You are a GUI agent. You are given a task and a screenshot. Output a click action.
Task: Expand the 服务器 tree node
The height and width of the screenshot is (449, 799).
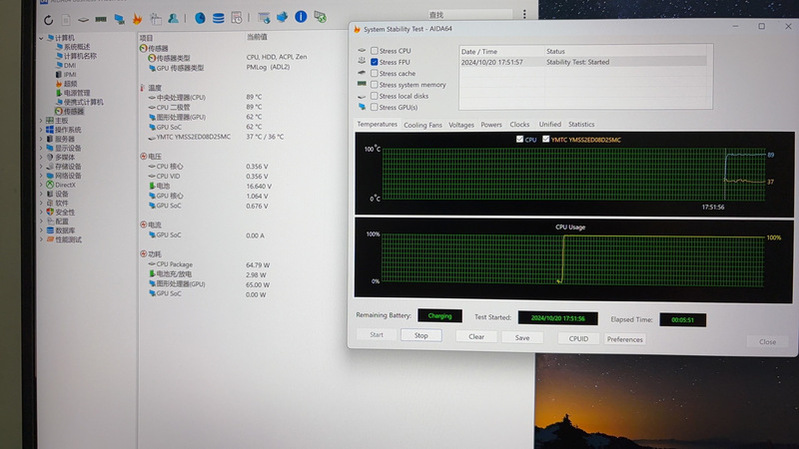coord(41,139)
